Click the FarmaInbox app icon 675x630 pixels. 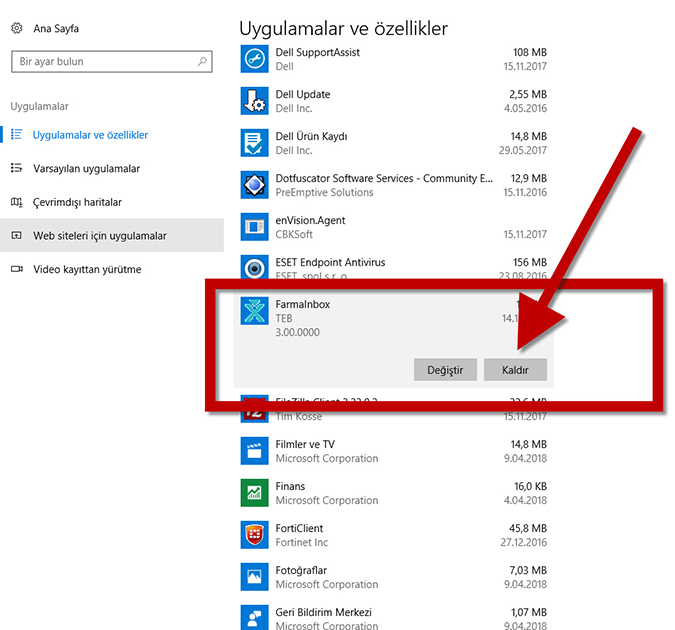point(254,311)
